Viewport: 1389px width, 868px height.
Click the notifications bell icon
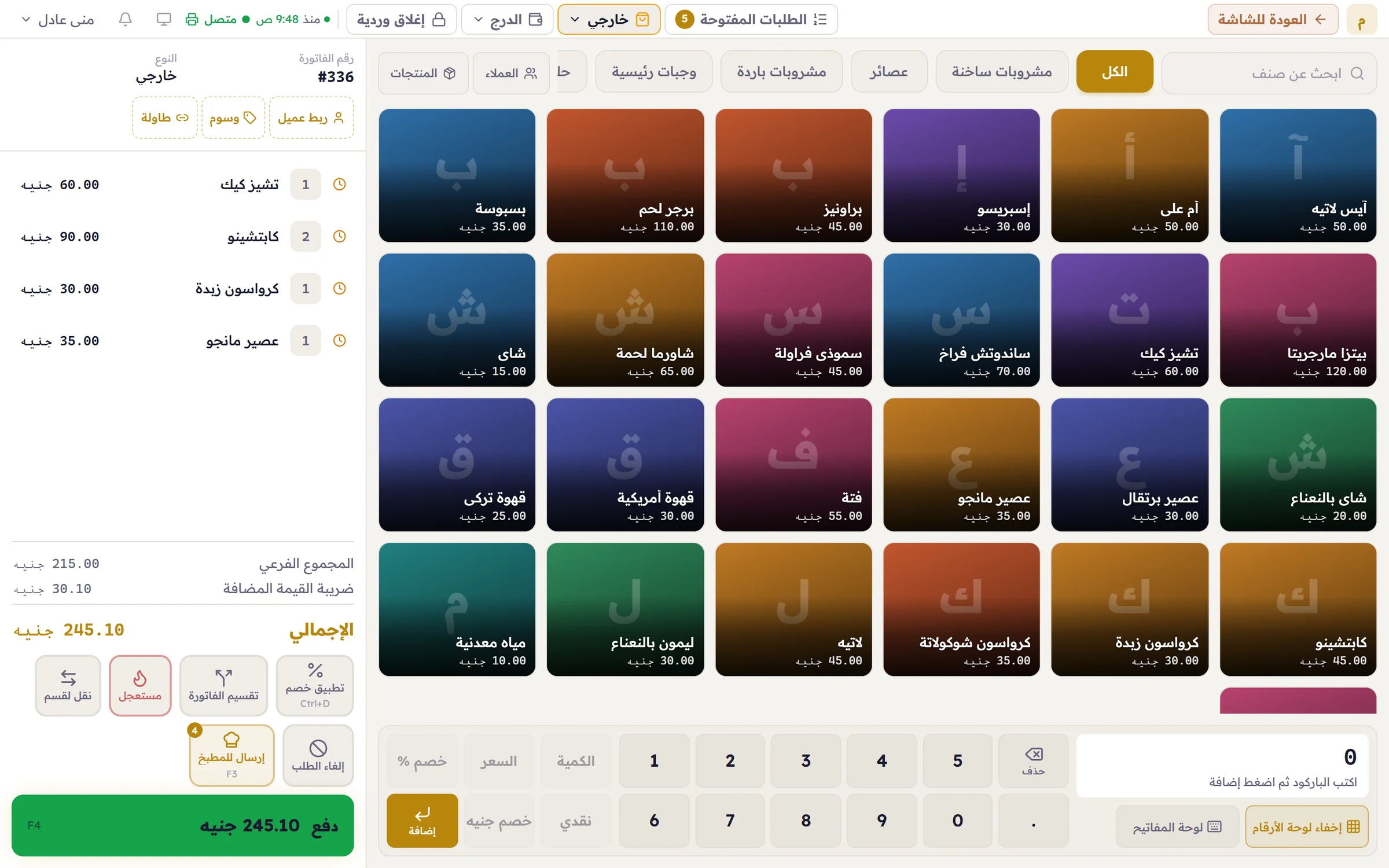pos(125,20)
